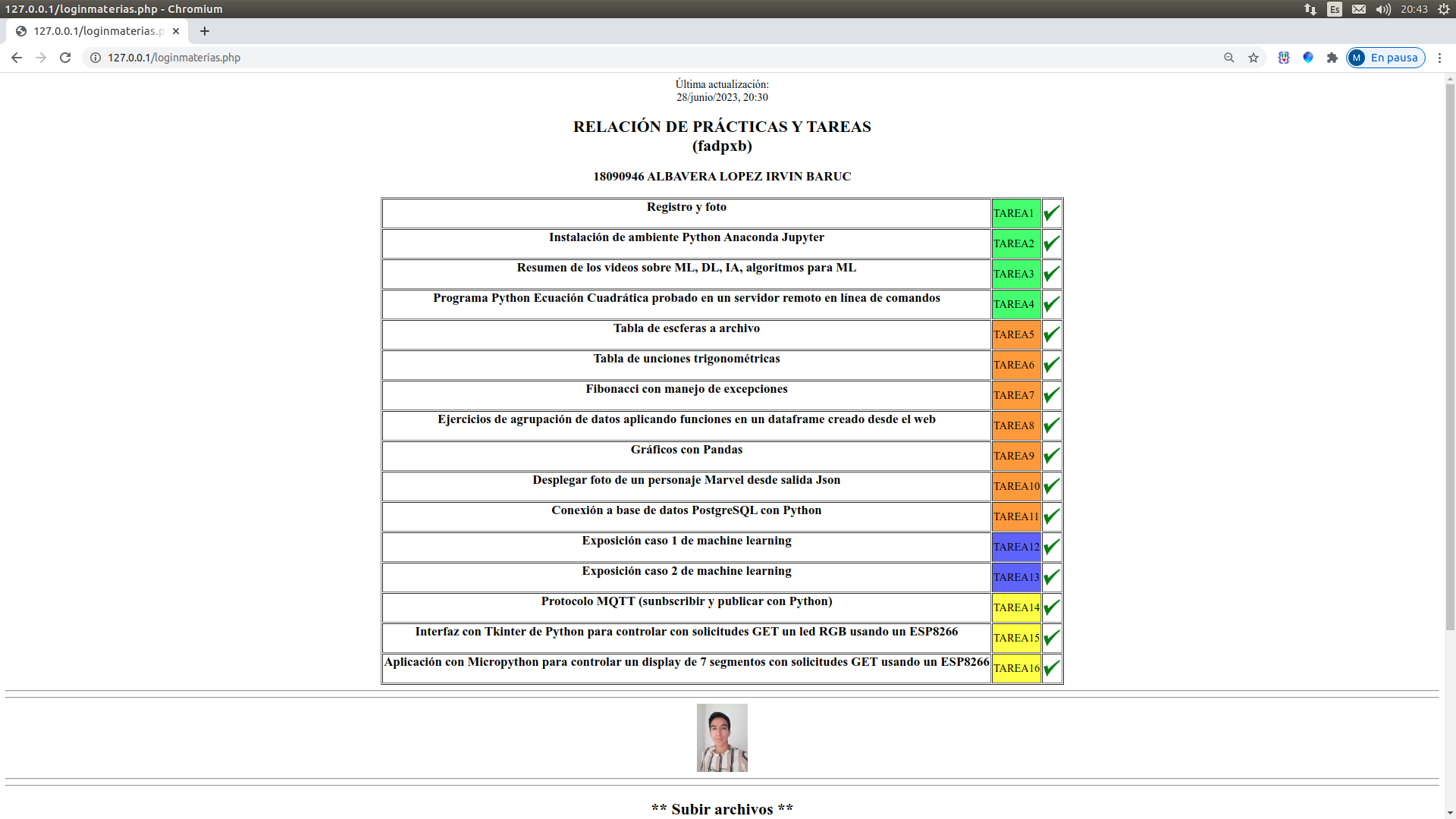Click the blue TAREA12 cell
This screenshot has height=819, width=1456.
point(1016,547)
